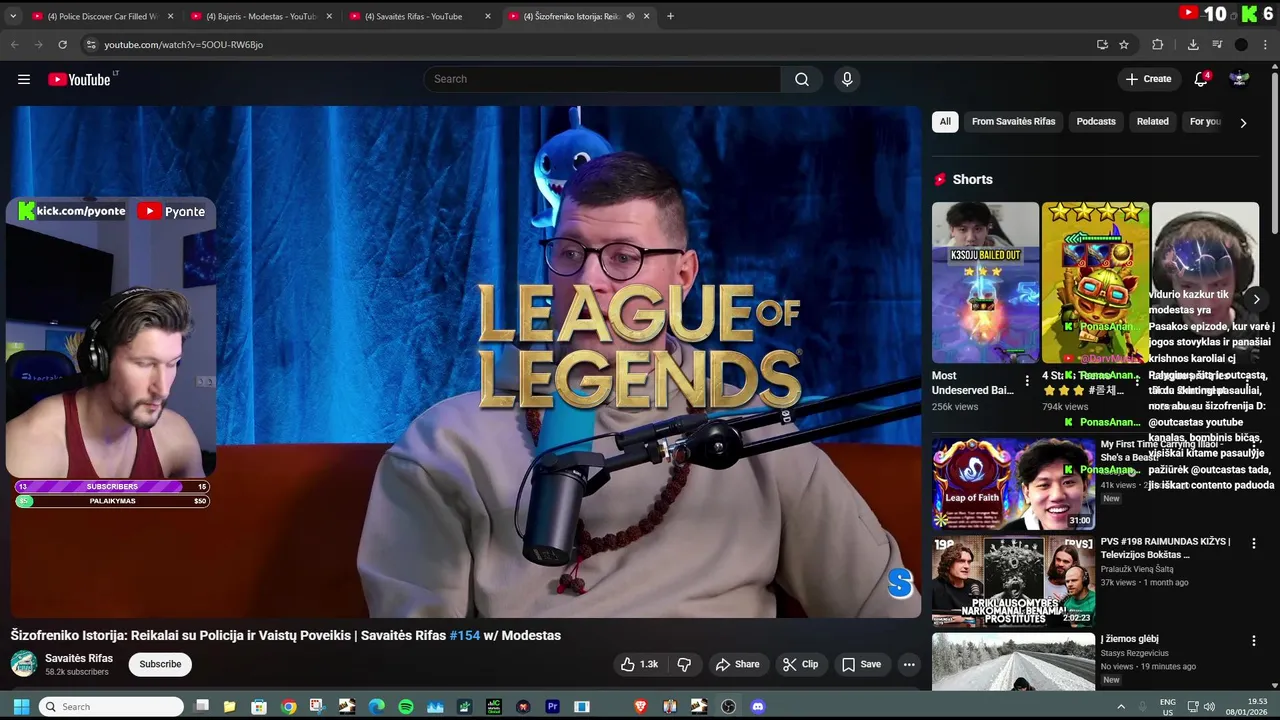Show next Shorts with right arrow

tap(1257, 299)
